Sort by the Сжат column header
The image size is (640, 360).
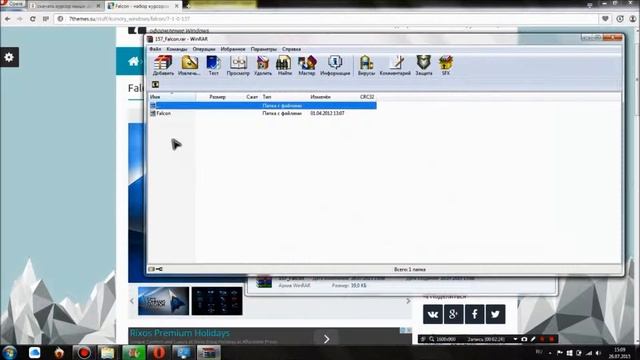pos(252,97)
